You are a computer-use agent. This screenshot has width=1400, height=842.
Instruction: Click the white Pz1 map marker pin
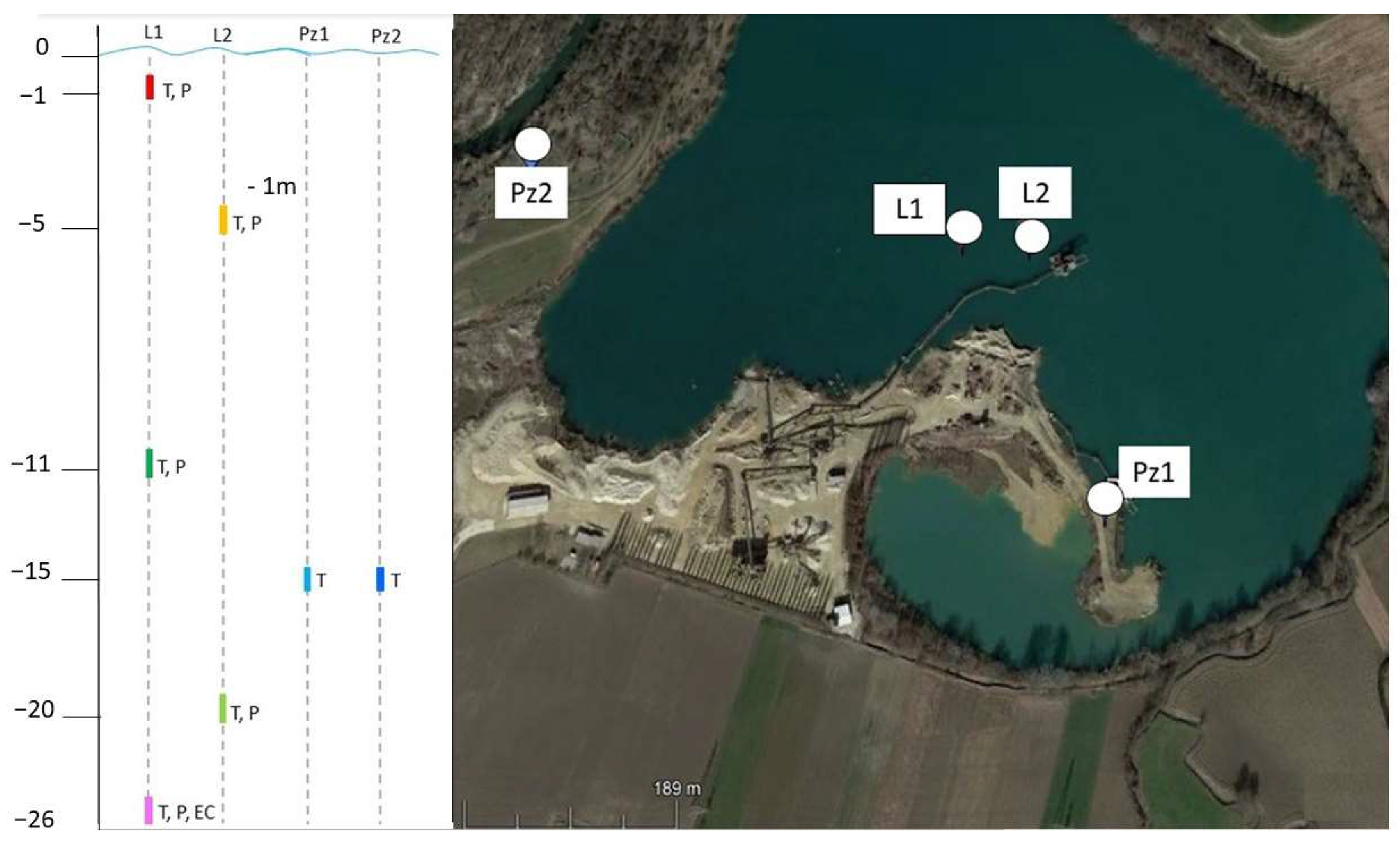1105,498
